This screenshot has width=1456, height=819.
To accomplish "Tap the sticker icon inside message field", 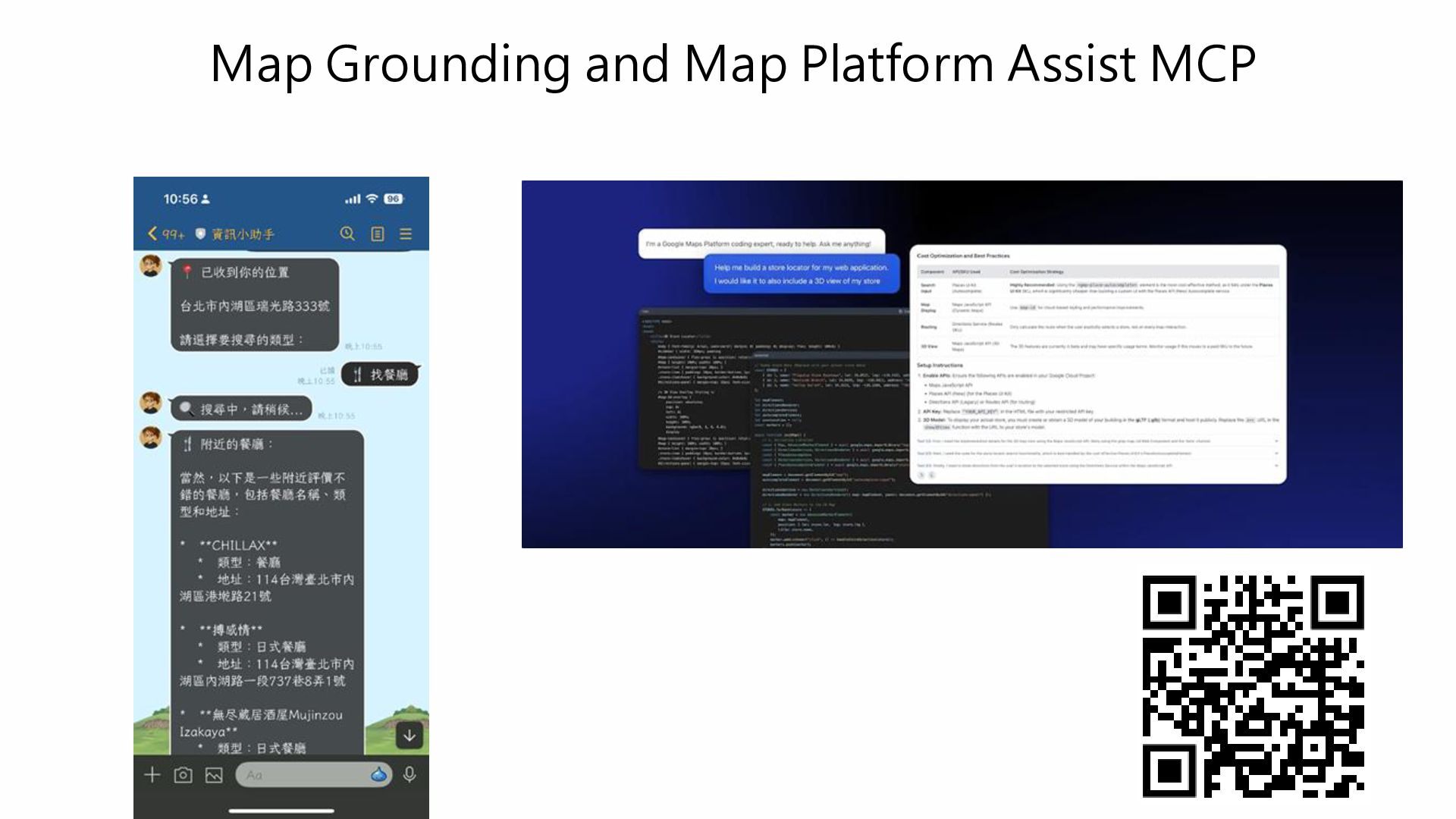I will tap(378, 774).
